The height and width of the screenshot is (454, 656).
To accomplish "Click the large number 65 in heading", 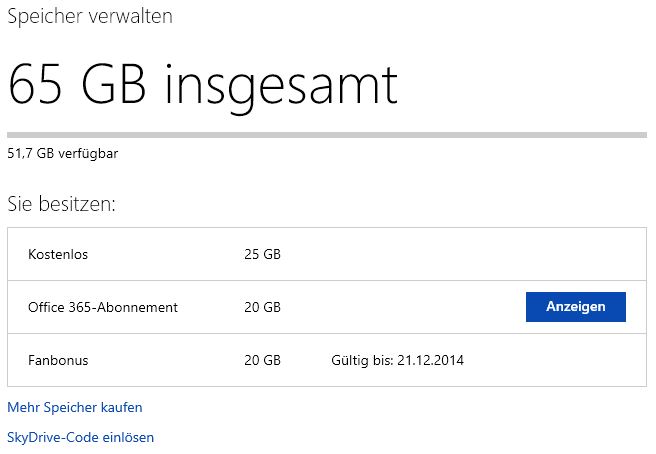I will [x=35, y=84].
